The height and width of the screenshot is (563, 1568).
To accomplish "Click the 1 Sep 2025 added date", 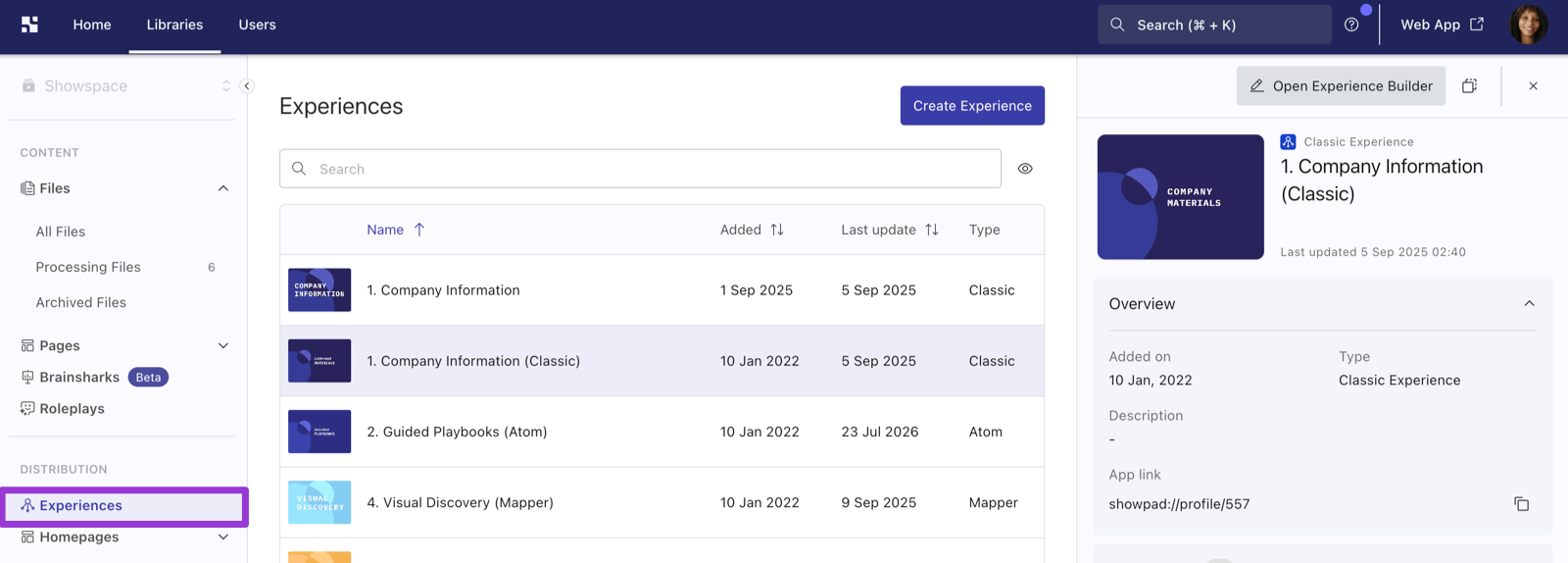I will pyautogui.click(x=757, y=290).
